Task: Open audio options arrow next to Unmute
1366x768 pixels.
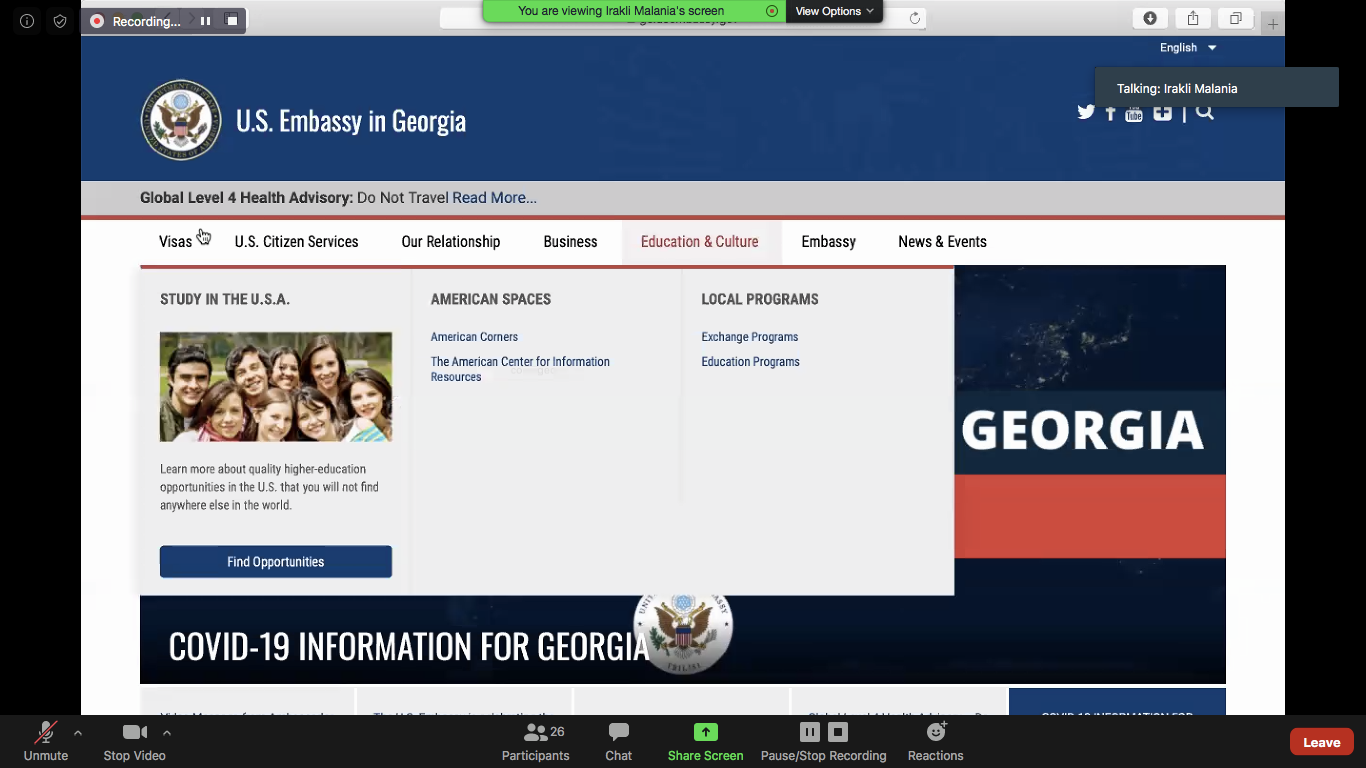Action: point(78,733)
